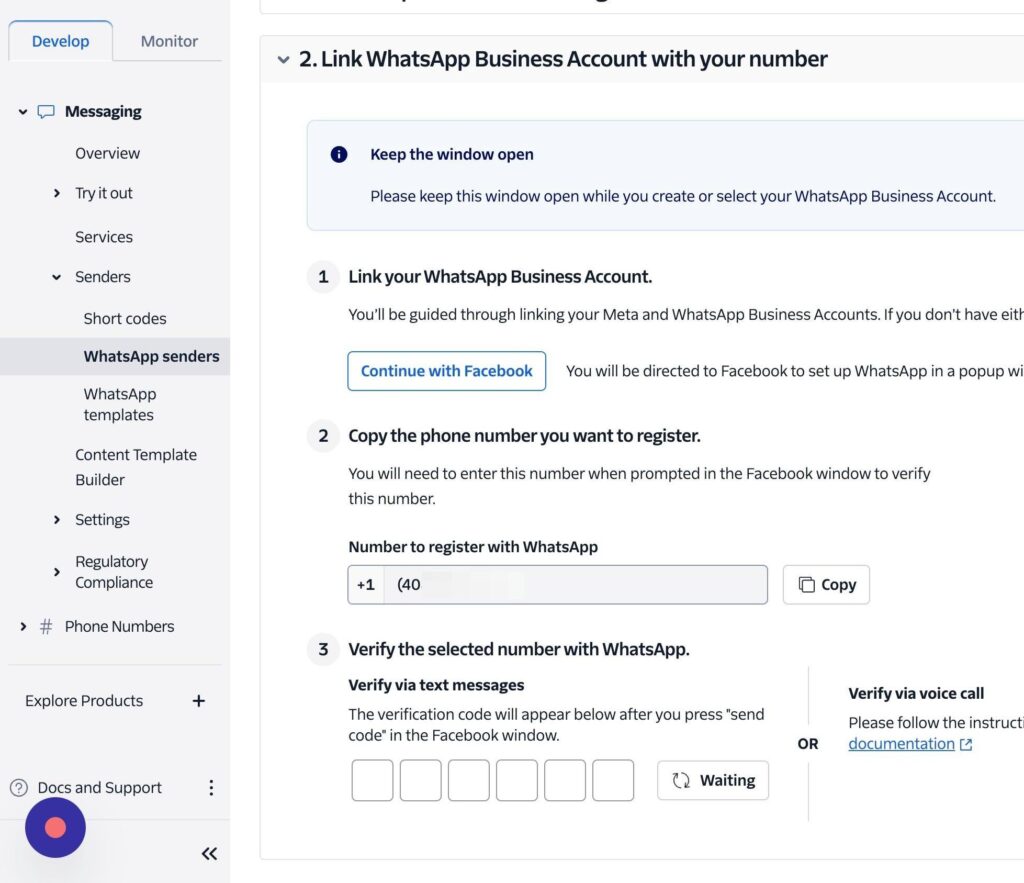Image resolution: width=1024 pixels, height=883 pixels.
Task: Click the first verification code digit box
Action: tap(372, 780)
